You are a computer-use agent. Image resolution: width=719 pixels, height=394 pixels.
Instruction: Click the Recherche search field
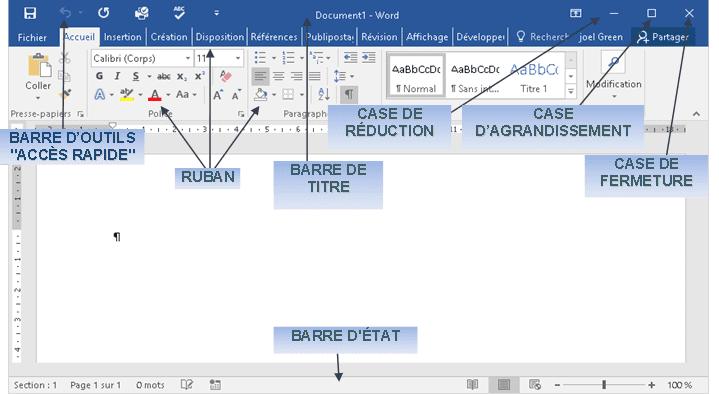[542, 37]
